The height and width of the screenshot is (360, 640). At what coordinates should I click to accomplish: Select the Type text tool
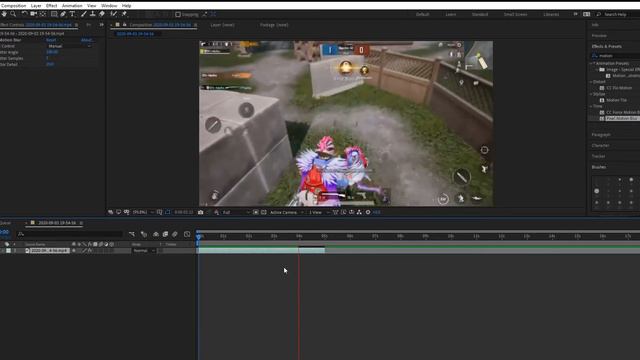(72, 14)
